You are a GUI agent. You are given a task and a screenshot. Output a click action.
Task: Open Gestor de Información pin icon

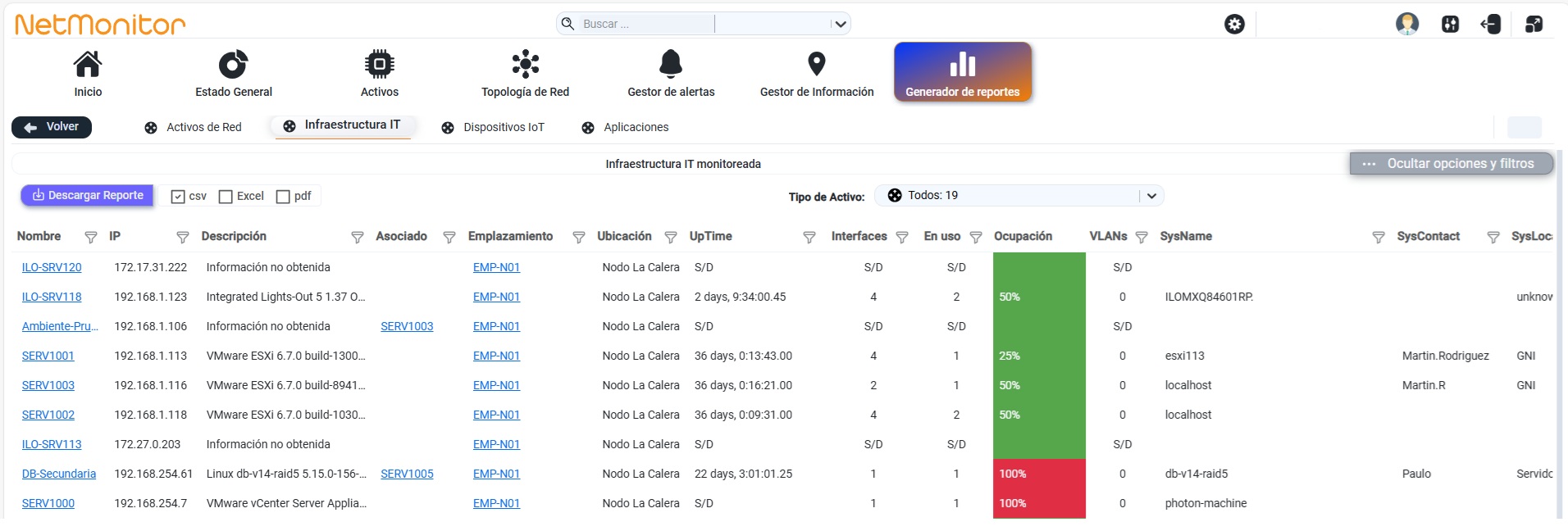[x=817, y=64]
